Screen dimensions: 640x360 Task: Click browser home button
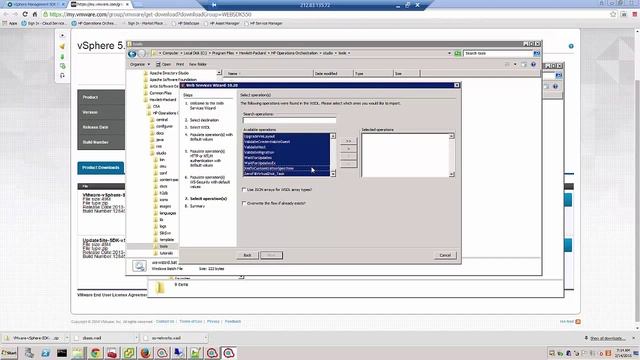(35, 14)
